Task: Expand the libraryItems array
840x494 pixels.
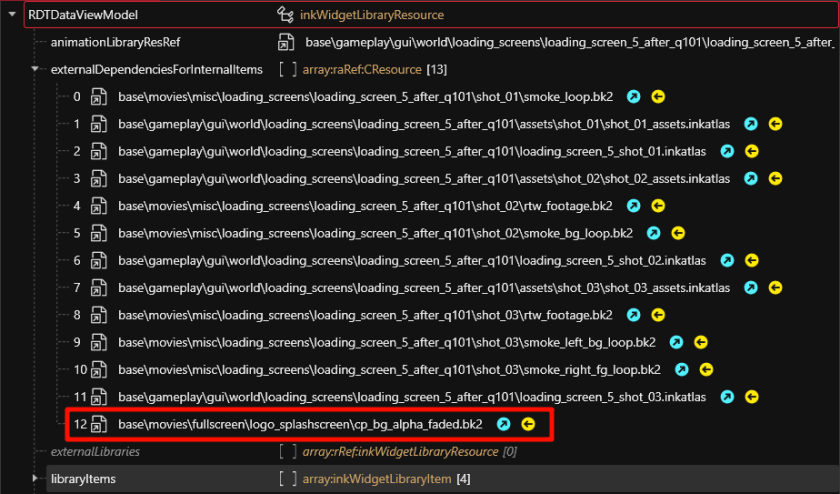Action: 35,478
